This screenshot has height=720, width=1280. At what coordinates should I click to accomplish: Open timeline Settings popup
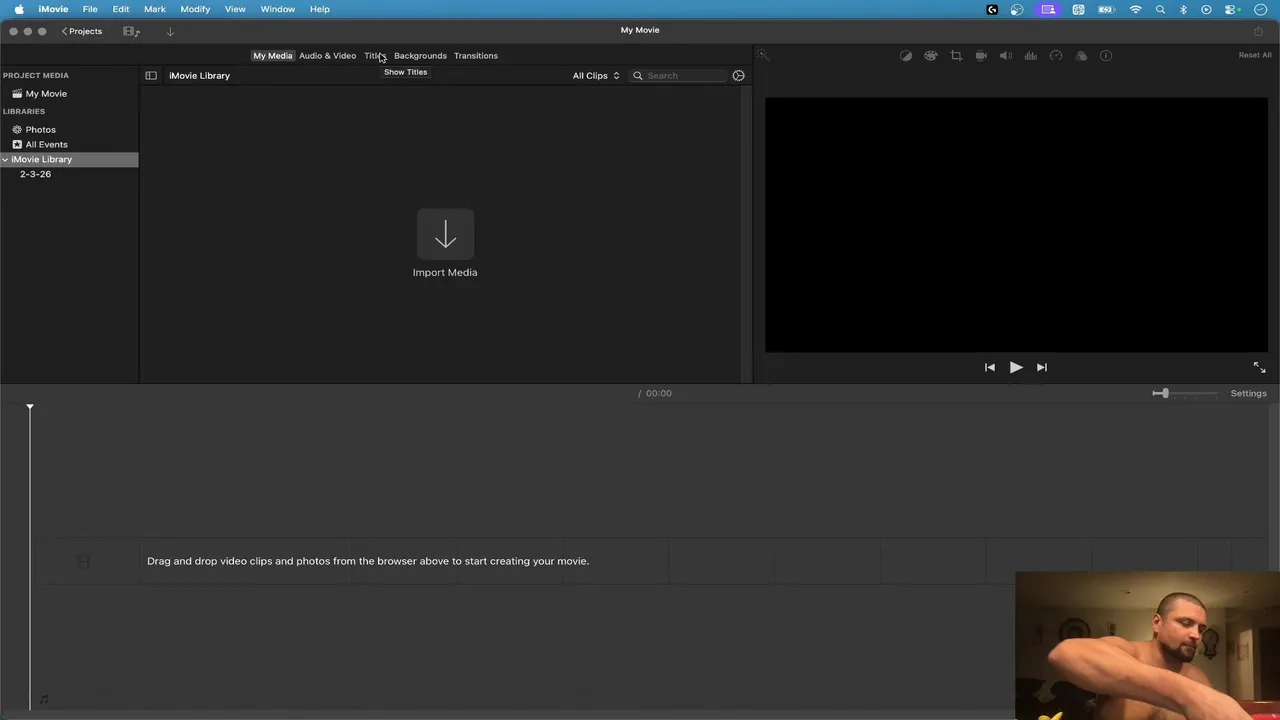1248,393
